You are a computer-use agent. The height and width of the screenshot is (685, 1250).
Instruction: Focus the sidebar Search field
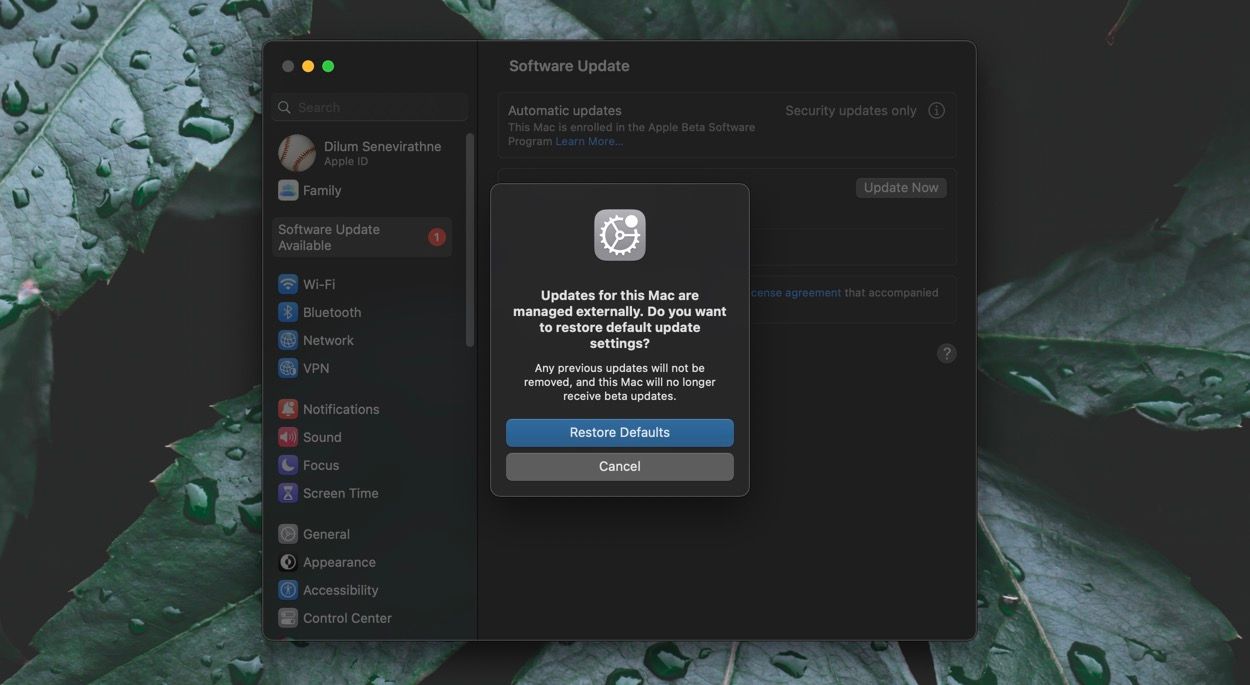pyautogui.click(x=370, y=107)
